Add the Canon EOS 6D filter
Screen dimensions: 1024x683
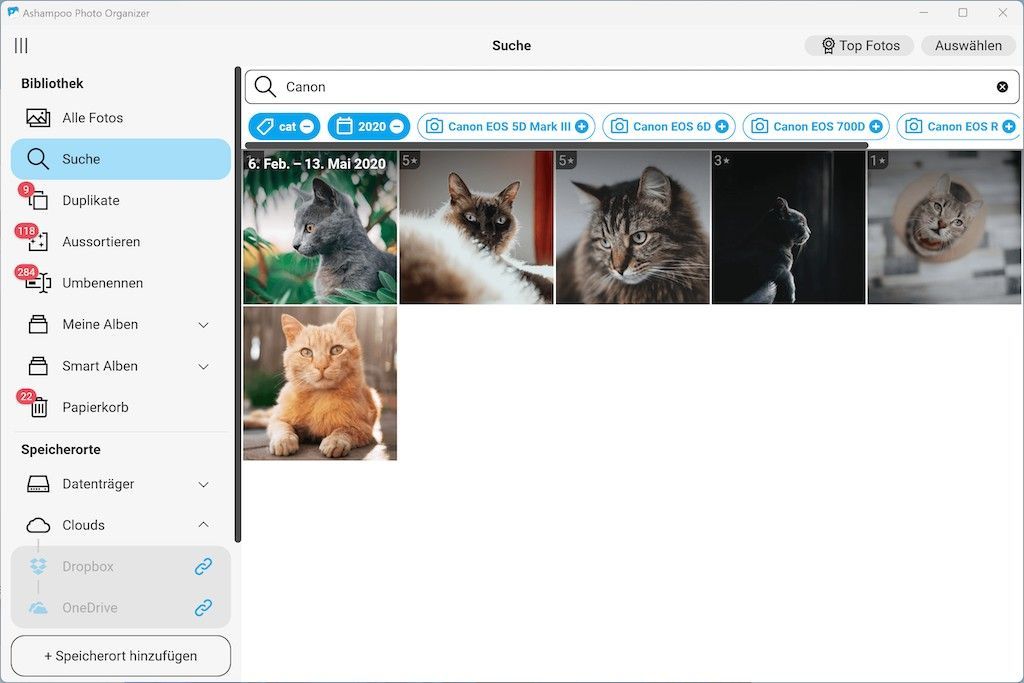[x=721, y=127]
